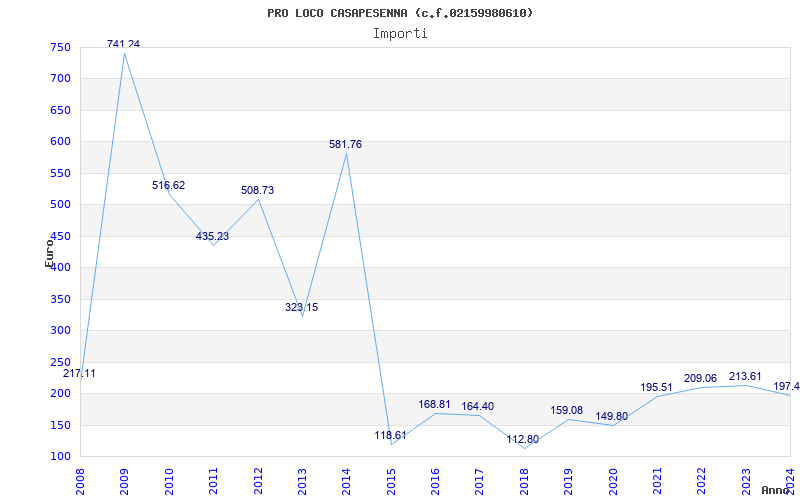The width and height of the screenshot is (800, 500).
Task: Click the 508.73 data label
Action: click(x=257, y=190)
